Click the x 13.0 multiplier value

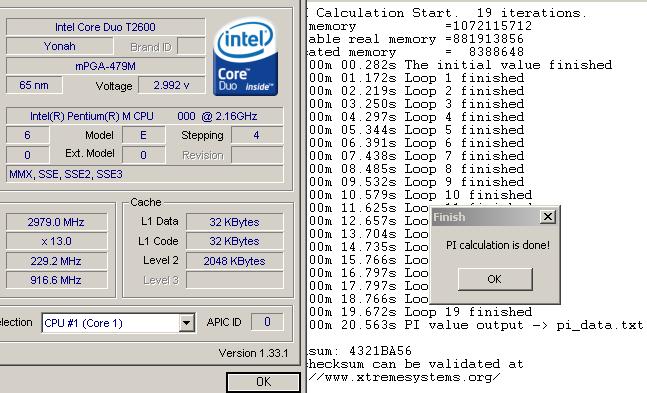(x=56, y=241)
